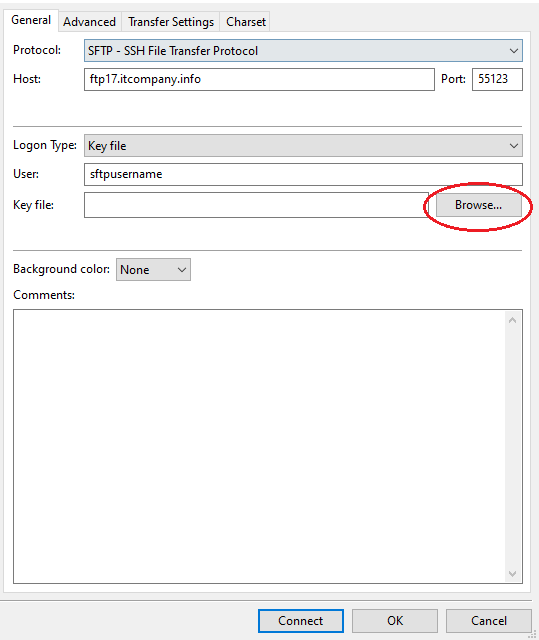Click the Comments scrollbar down arrow

[x=512, y=574]
